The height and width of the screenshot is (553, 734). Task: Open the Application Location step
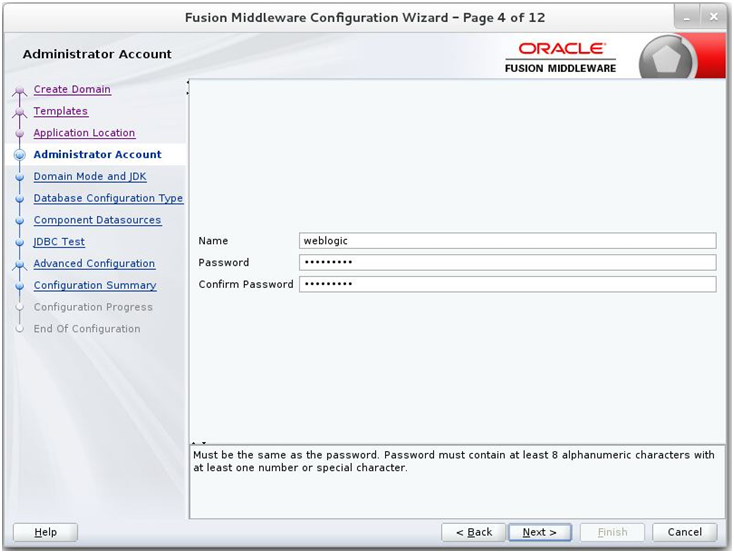(84, 133)
